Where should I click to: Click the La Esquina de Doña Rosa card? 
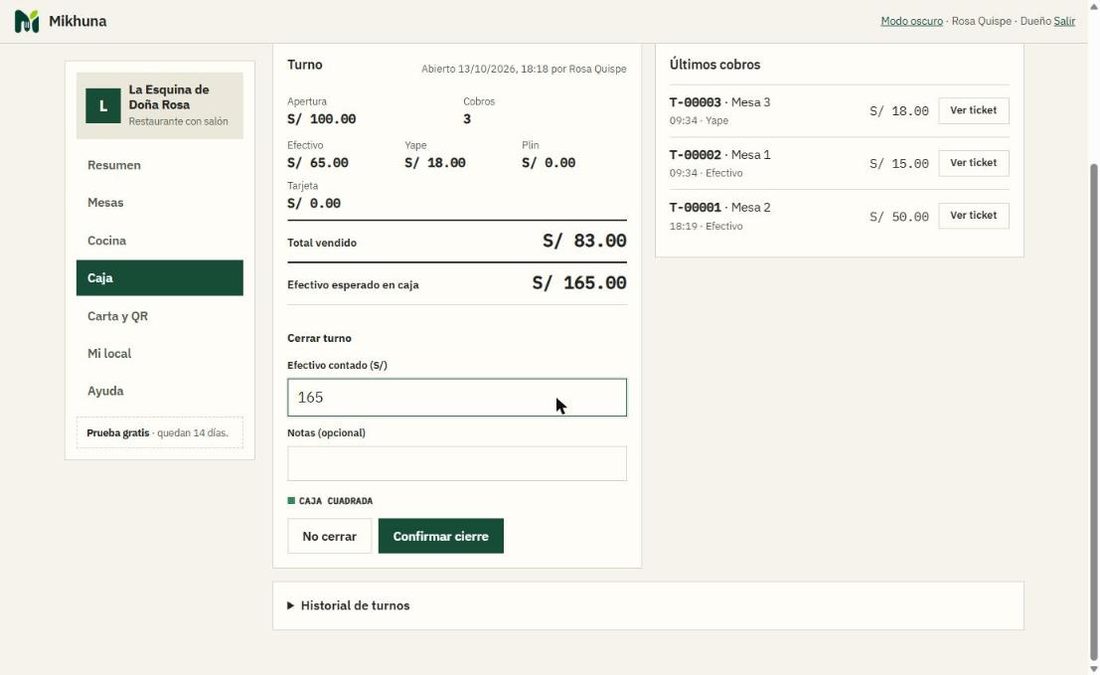pos(160,105)
